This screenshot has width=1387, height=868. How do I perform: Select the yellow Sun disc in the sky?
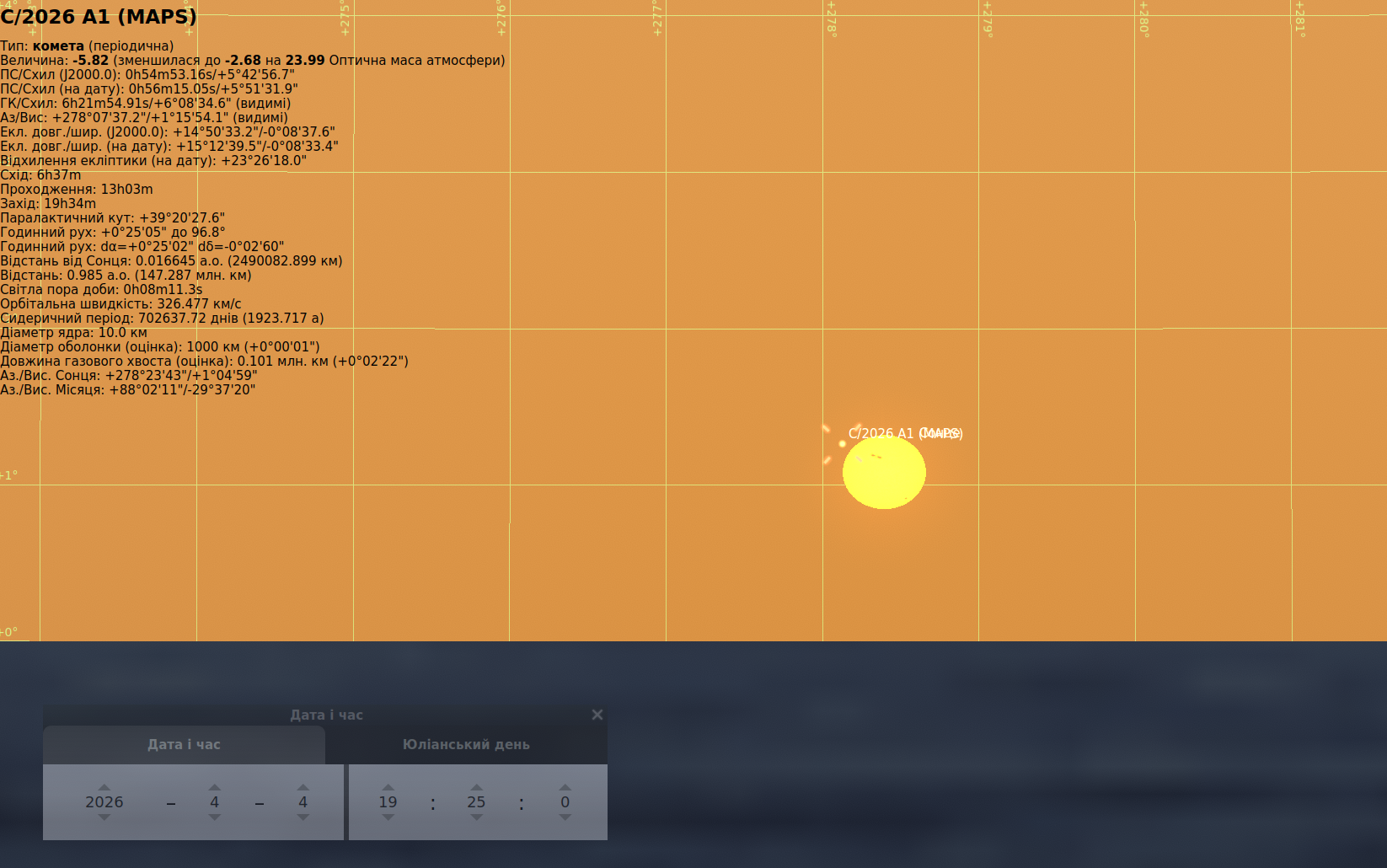point(884,473)
